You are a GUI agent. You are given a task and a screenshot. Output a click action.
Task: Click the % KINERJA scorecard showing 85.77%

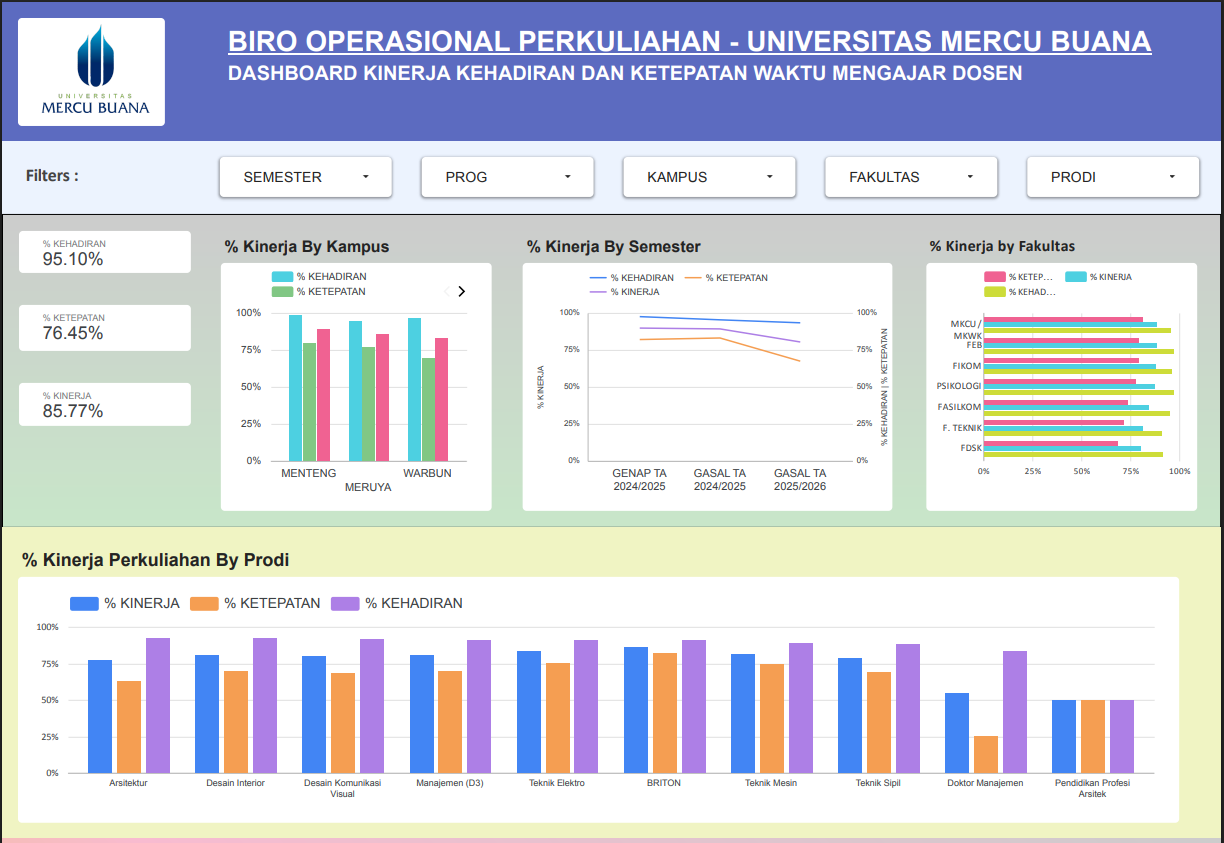(105, 404)
